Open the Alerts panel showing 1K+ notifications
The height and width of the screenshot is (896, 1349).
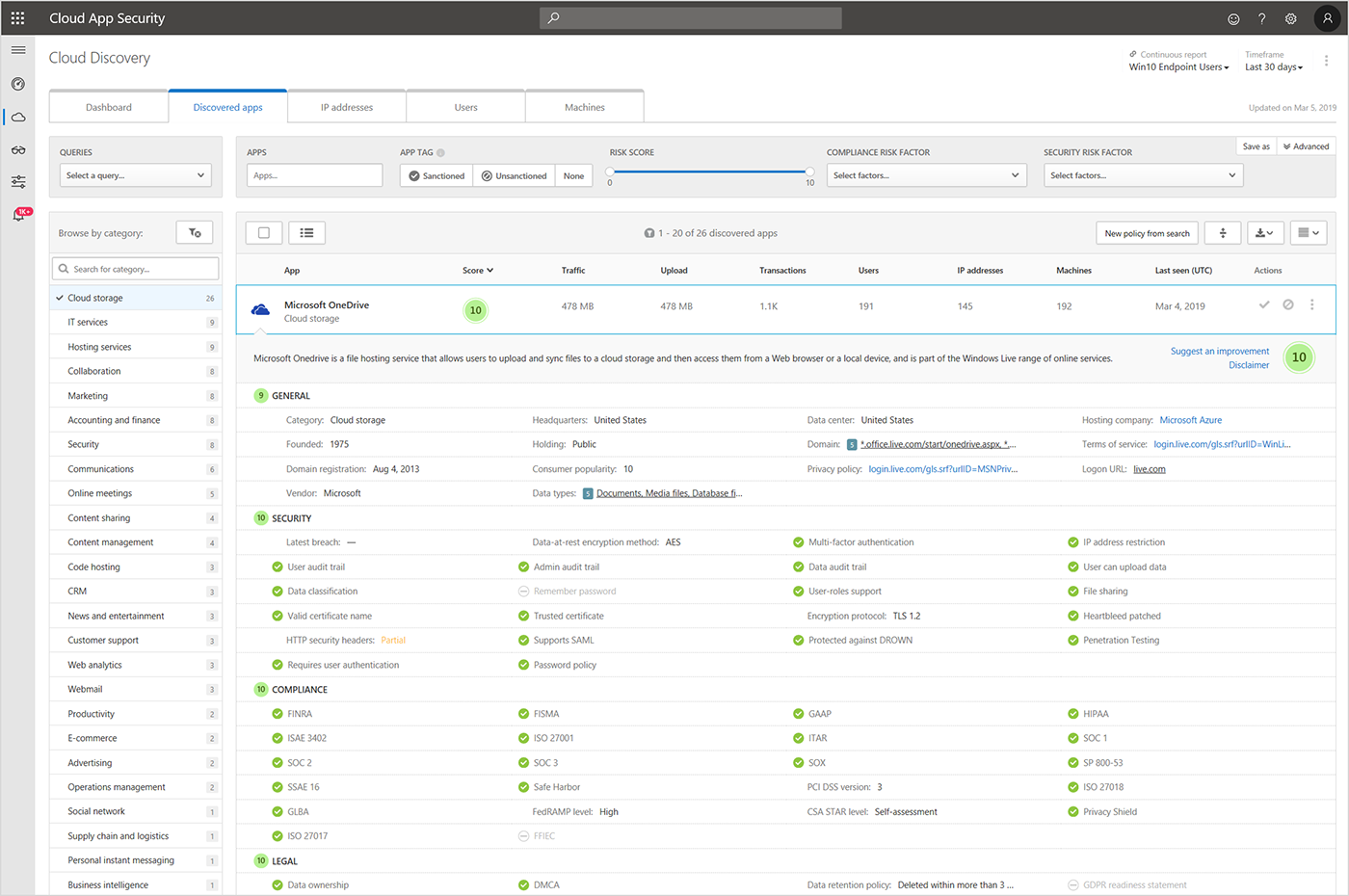[x=18, y=214]
